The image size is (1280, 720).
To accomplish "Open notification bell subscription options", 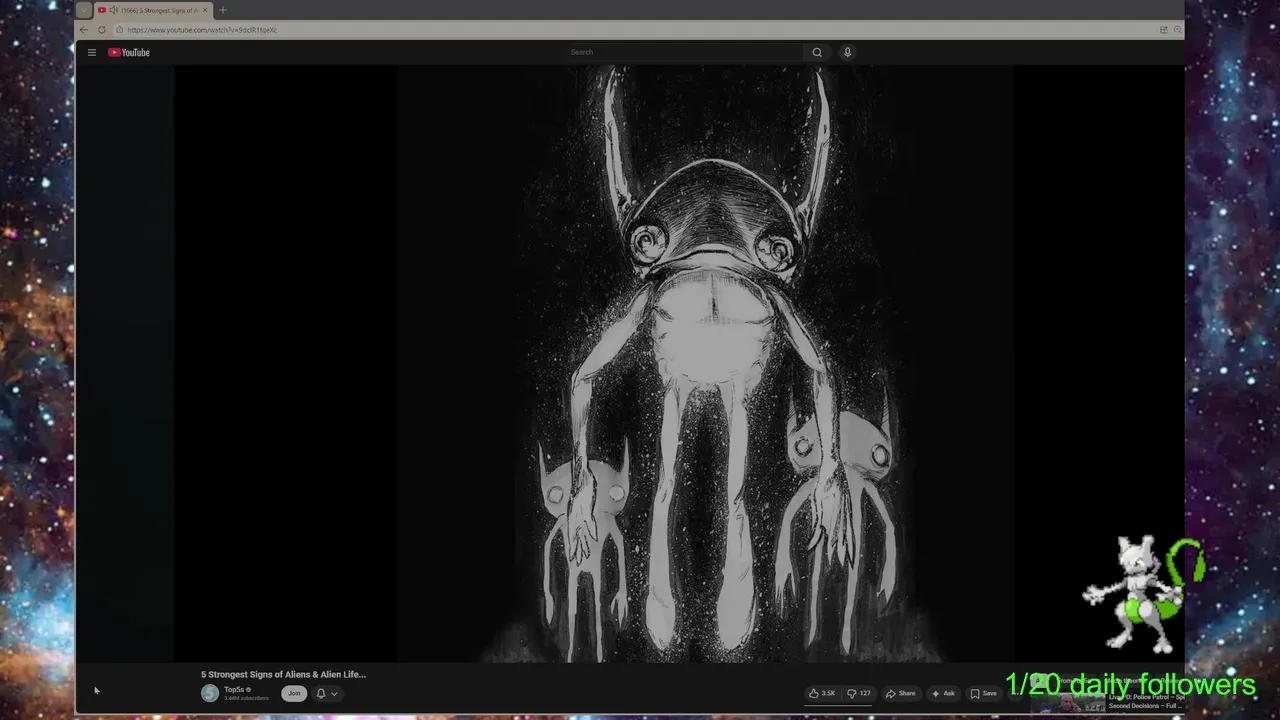I will click(326, 693).
